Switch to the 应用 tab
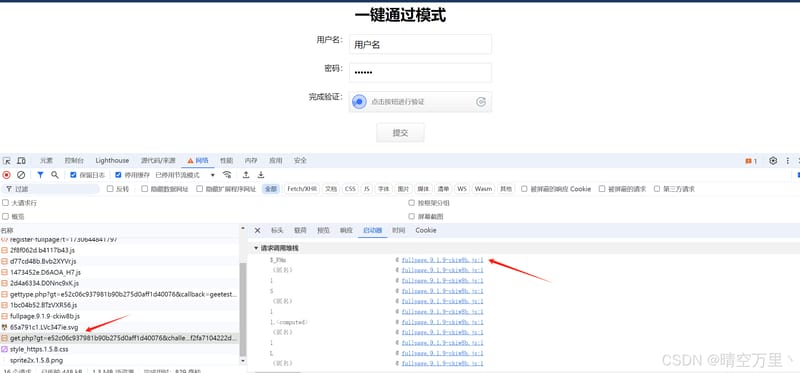The height and width of the screenshot is (373, 800). coord(276,161)
